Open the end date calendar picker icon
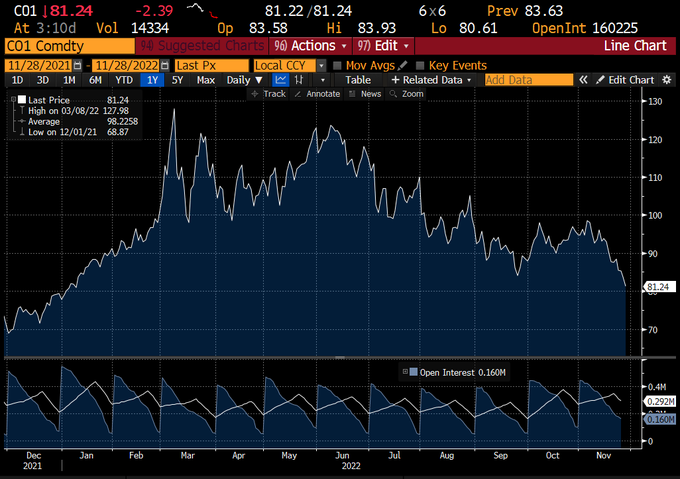 165,65
